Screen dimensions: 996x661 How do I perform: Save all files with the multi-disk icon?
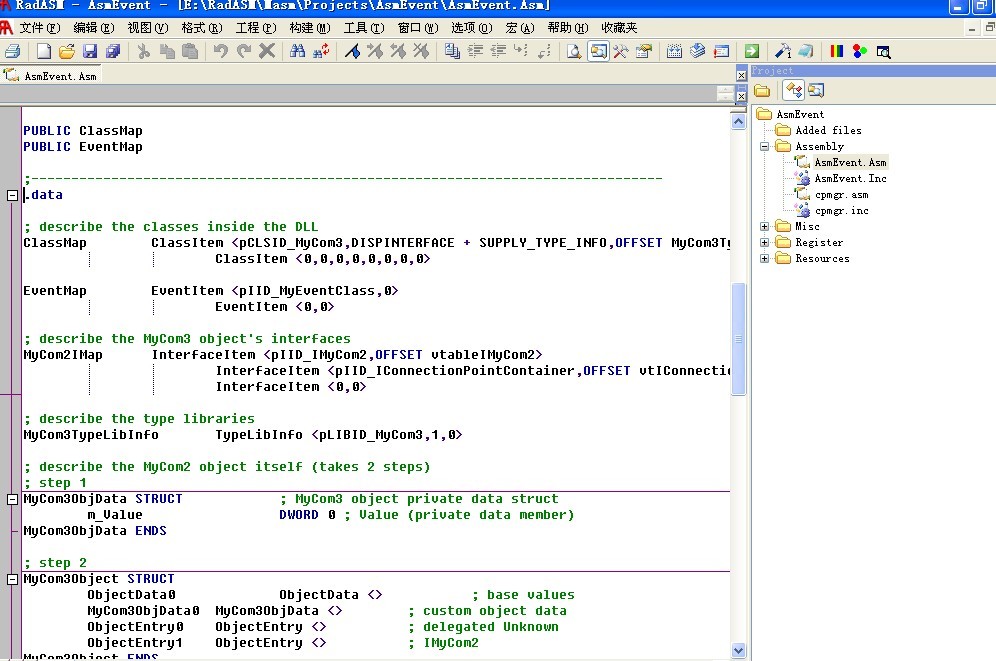coord(113,51)
